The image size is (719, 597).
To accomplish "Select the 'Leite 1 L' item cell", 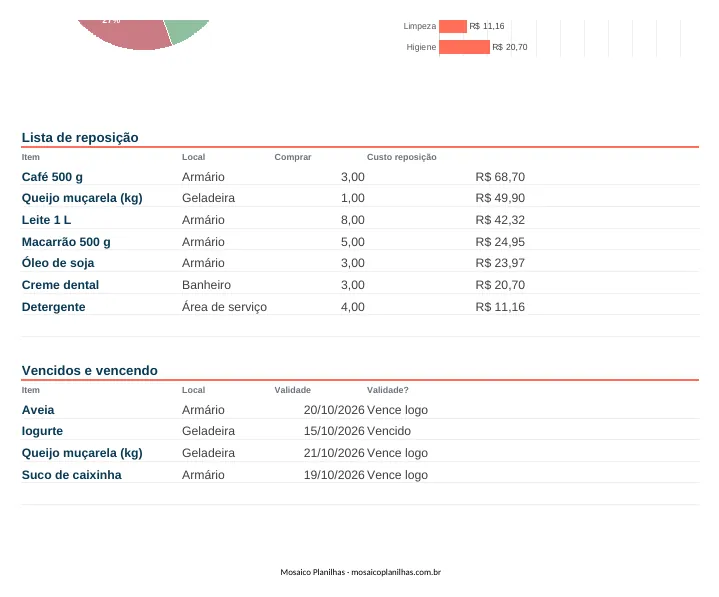I will 46,220.
